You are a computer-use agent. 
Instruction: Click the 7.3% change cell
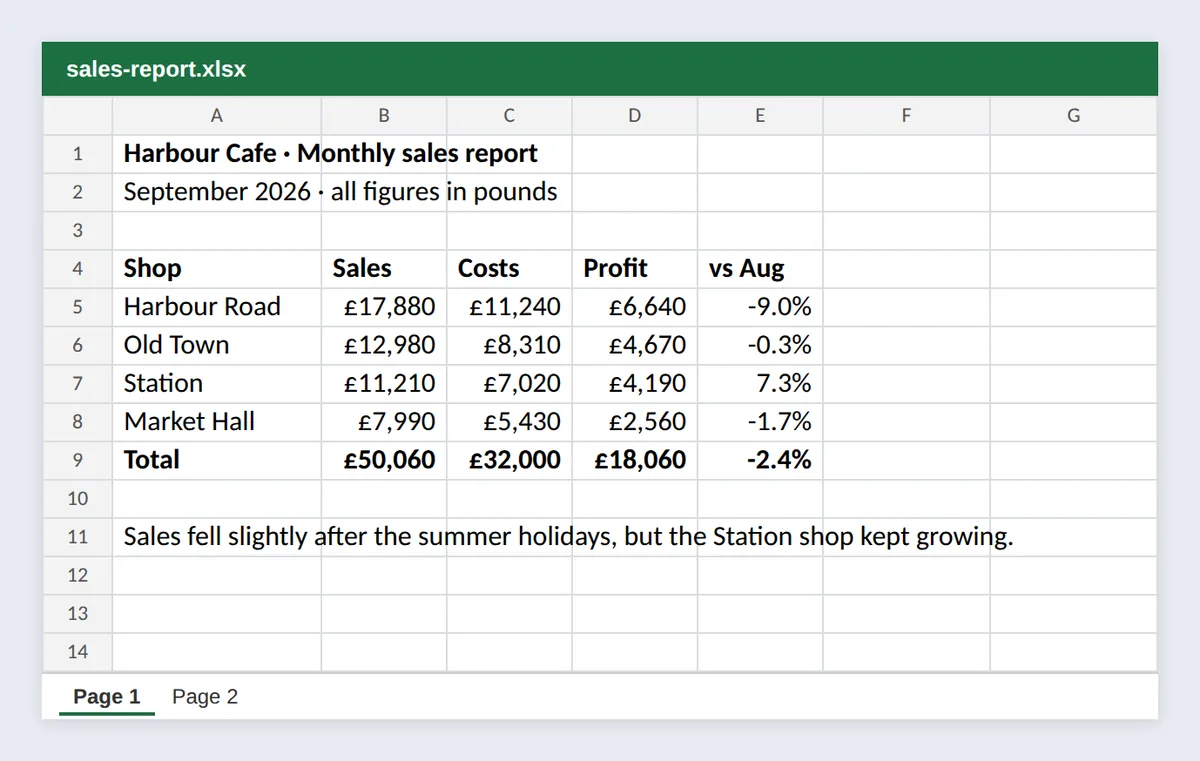(x=760, y=384)
